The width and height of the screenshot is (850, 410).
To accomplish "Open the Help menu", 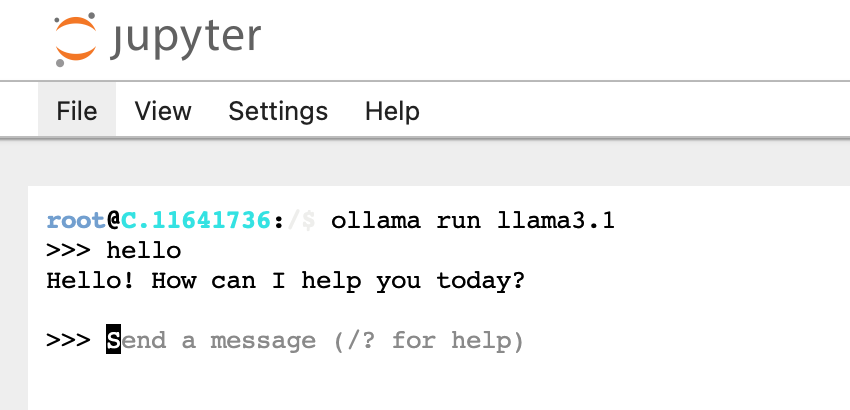I will (x=392, y=110).
